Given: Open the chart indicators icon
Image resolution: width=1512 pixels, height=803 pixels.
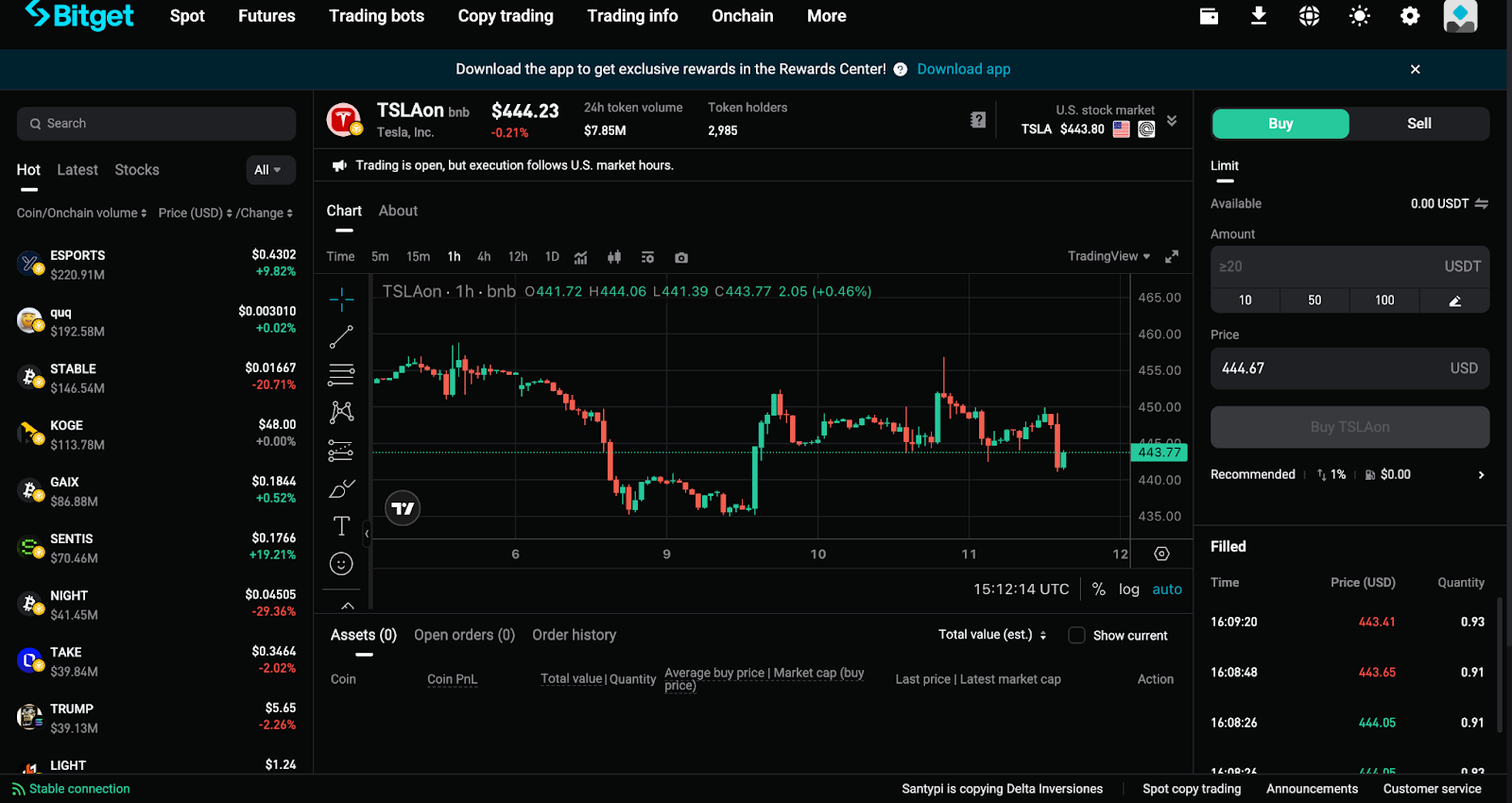Looking at the screenshot, I should click(580, 257).
